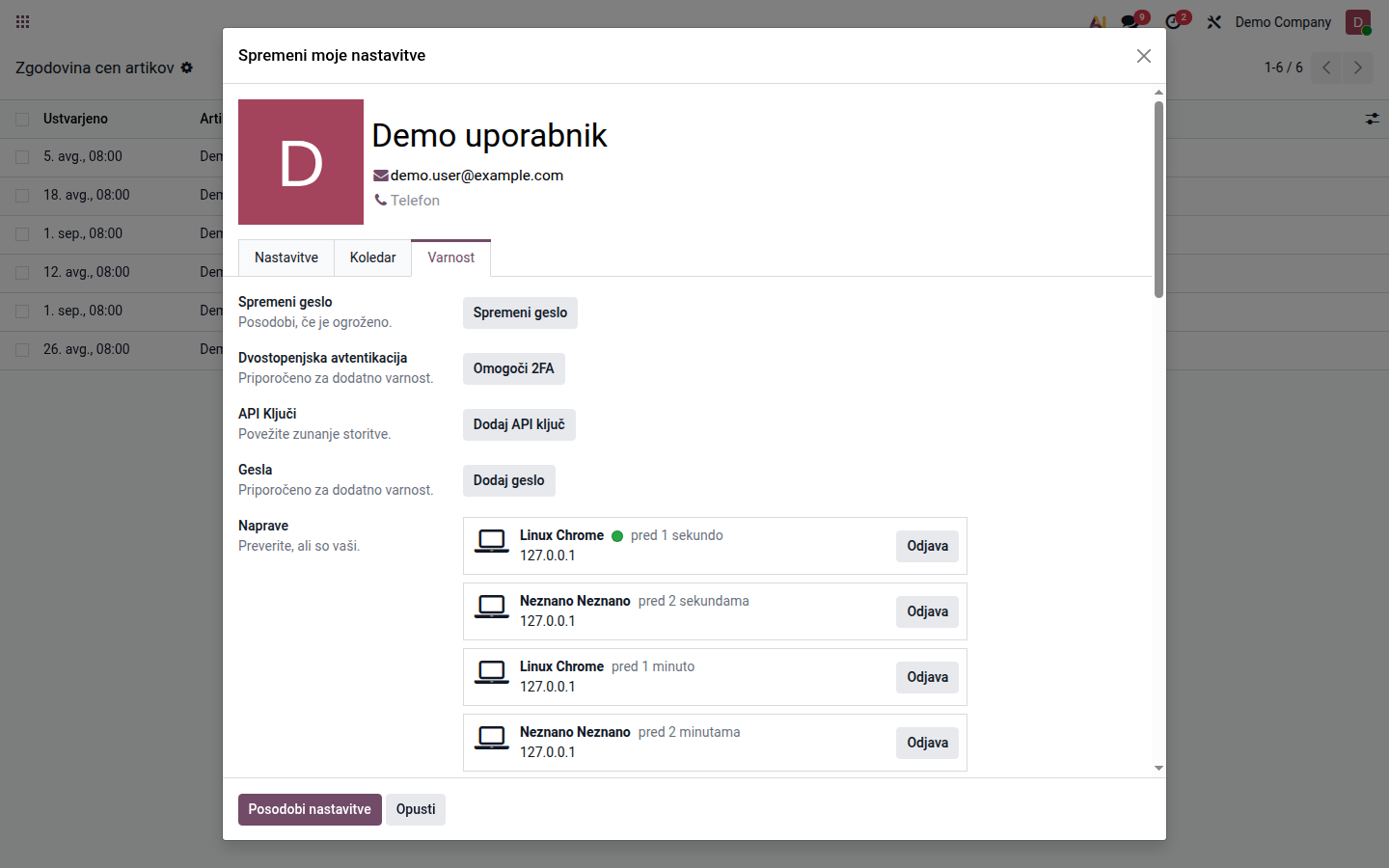Image resolution: width=1389 pixels, height=868 pixels.
Task: Open the AI assistant icon in top bar
Action: pos(1098,21)
